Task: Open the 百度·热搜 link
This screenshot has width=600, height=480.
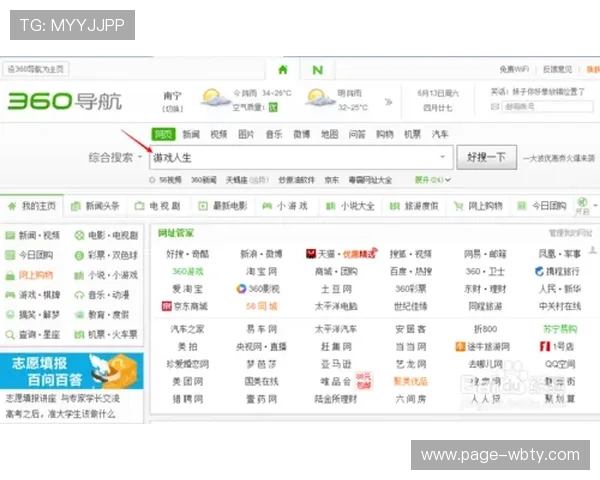Action: click(x=411, y=271)
